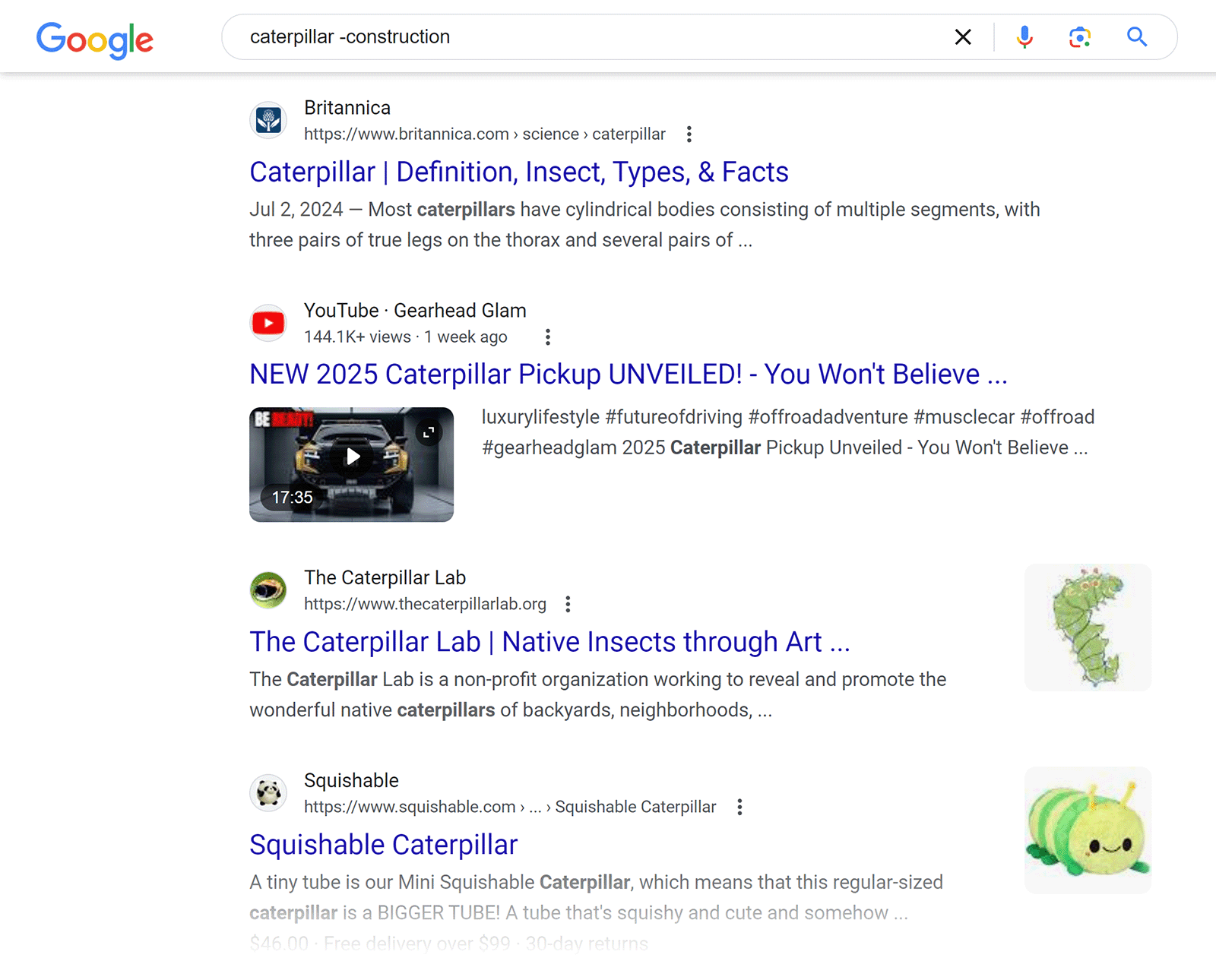Image resolution: width=1216 pixels, height=980 pixels.
Task: Clear the search query with the X button
Action: tap(962, 36)
